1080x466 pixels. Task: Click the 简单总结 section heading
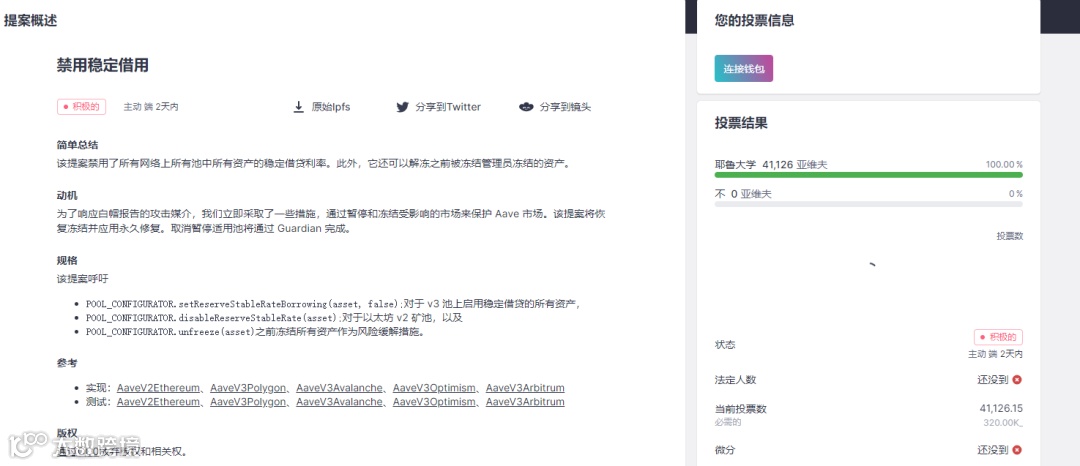[77, 145]
